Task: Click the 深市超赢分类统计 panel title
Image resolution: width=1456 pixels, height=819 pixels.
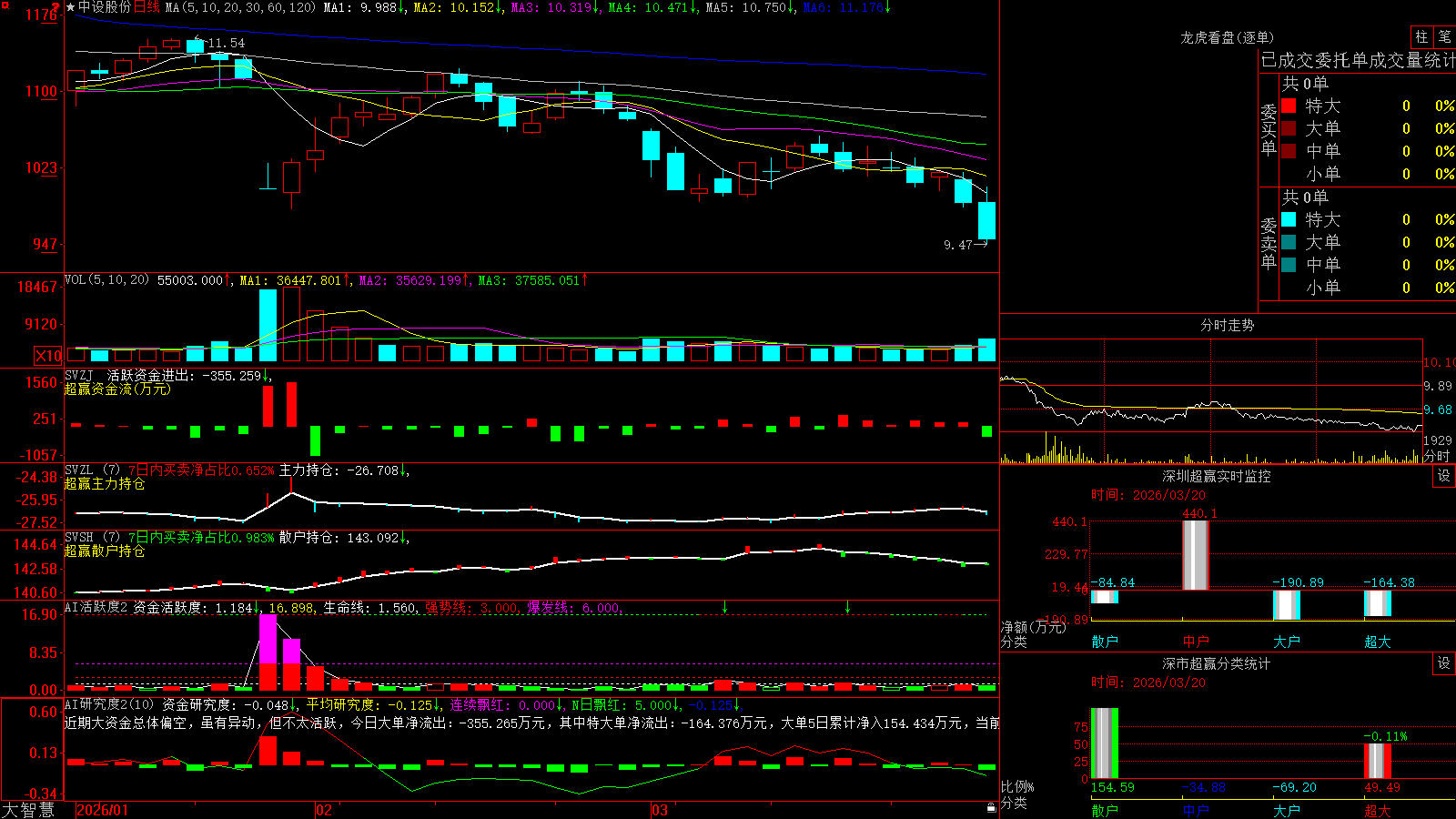Action: point(1217,663)
